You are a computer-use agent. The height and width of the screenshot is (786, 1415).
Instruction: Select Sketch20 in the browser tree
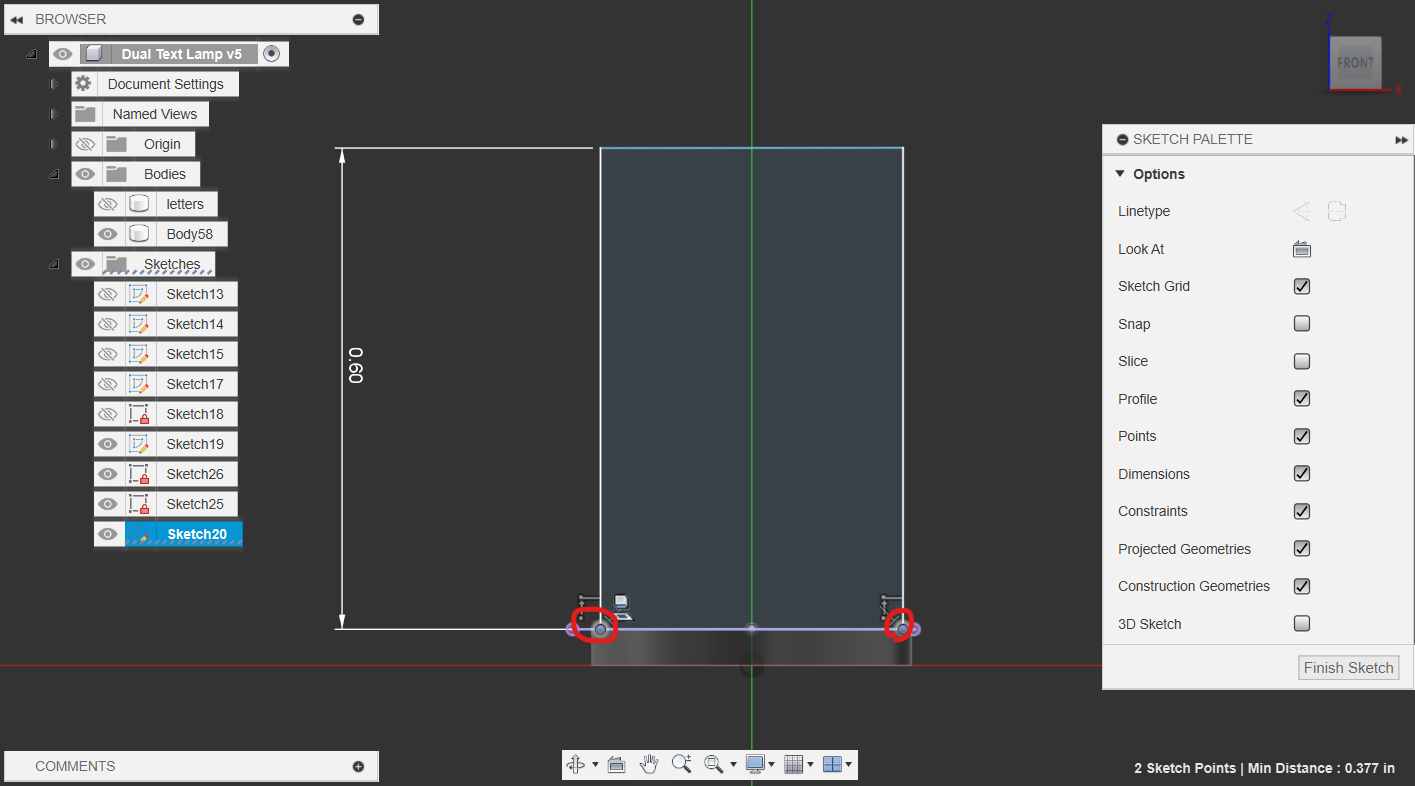point(197,534)
